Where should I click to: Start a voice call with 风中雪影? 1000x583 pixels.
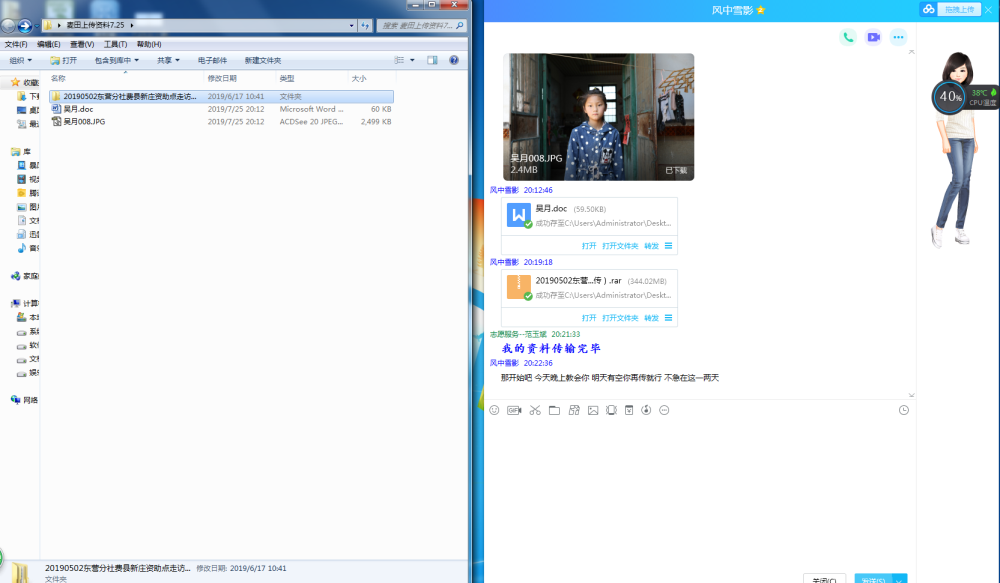848,37
